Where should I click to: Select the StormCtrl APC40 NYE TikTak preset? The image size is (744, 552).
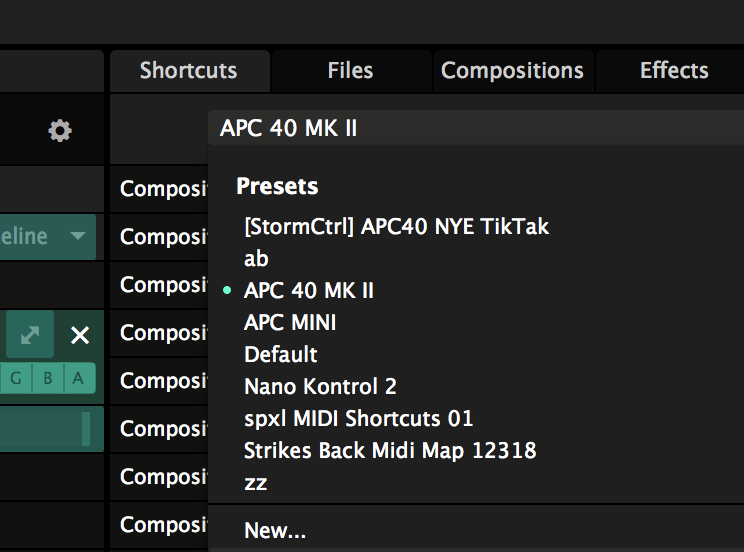(x=396, y=227)
